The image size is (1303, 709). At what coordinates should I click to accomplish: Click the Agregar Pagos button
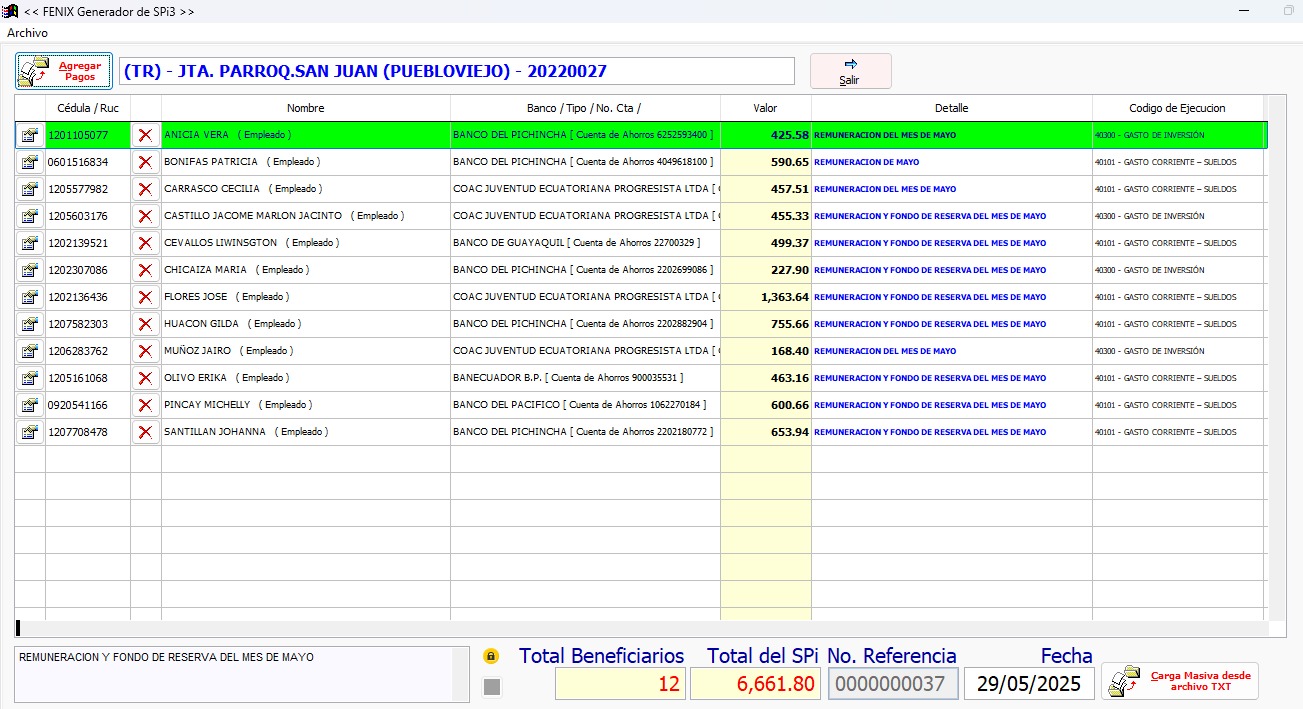tap(64, 71)
